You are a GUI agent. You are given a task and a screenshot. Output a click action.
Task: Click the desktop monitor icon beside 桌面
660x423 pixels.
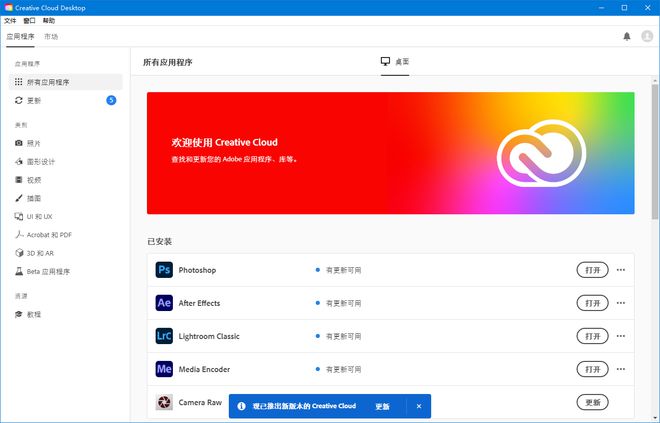pyautogui.click(x=385, y=61)
